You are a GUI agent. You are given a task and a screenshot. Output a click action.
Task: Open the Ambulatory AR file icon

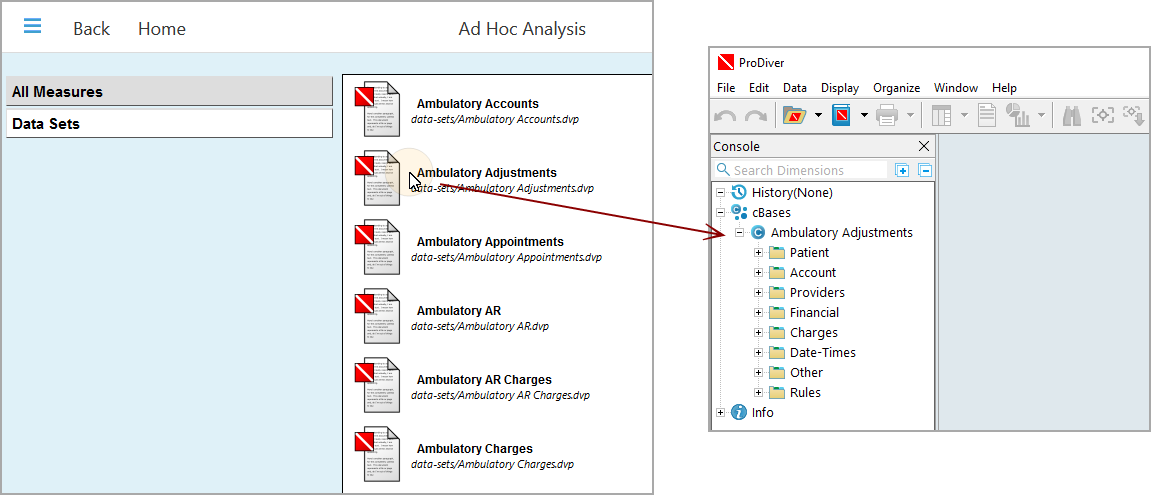click(x=377, y=317)
